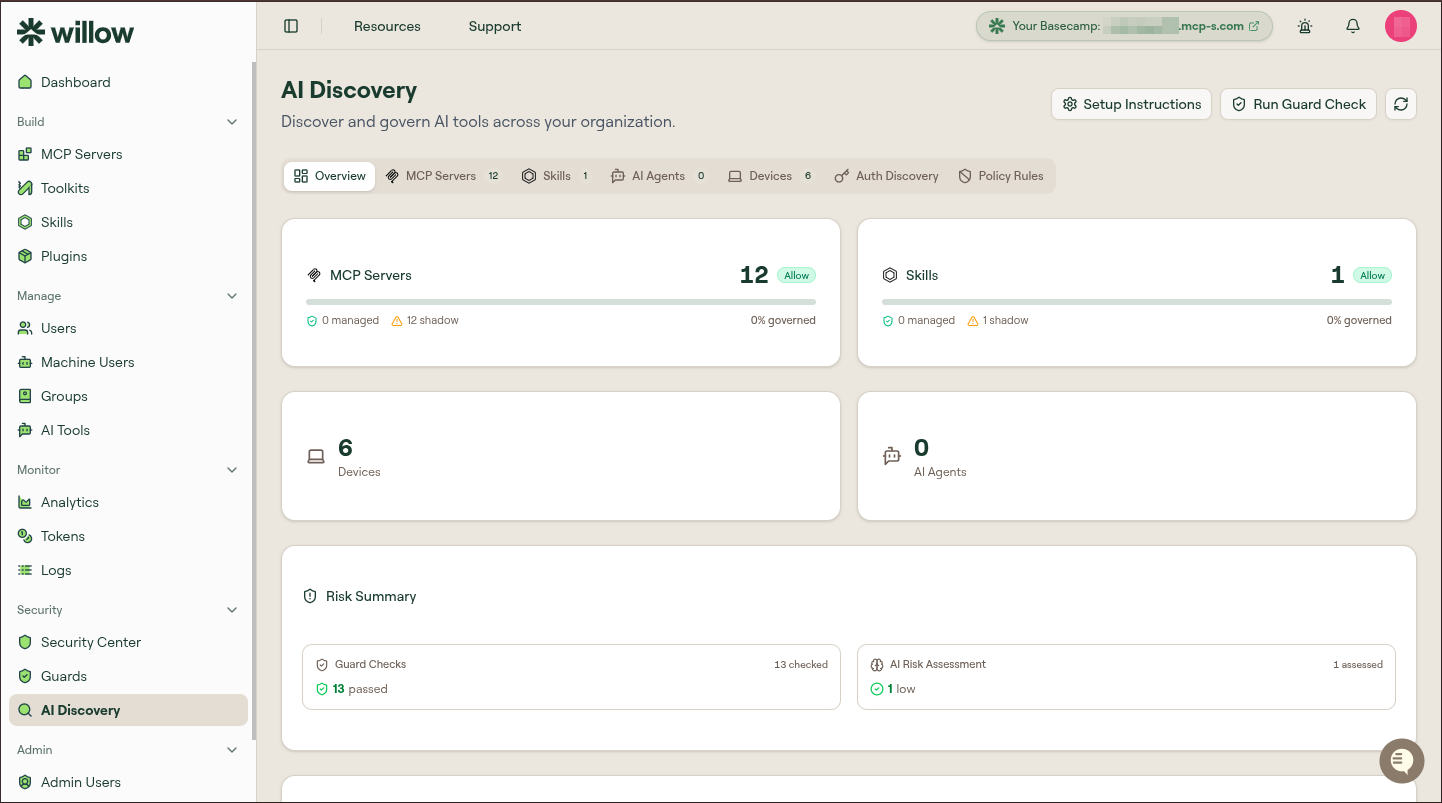Switch to the Devices tab

tap(770, 176)
